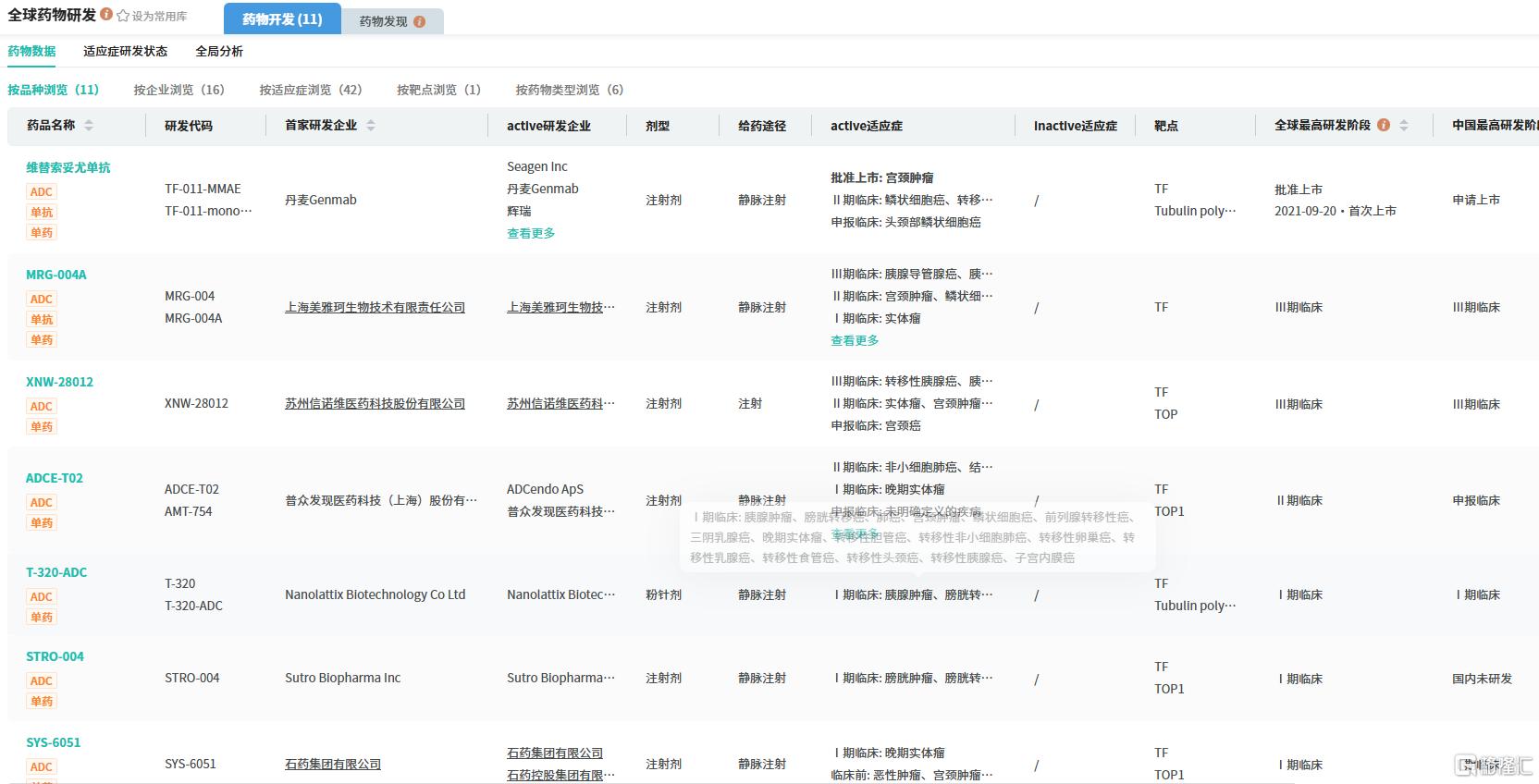Click the star icon to set as favorite library
Viewport: 1539px width, 784px height.
(123, 16)
